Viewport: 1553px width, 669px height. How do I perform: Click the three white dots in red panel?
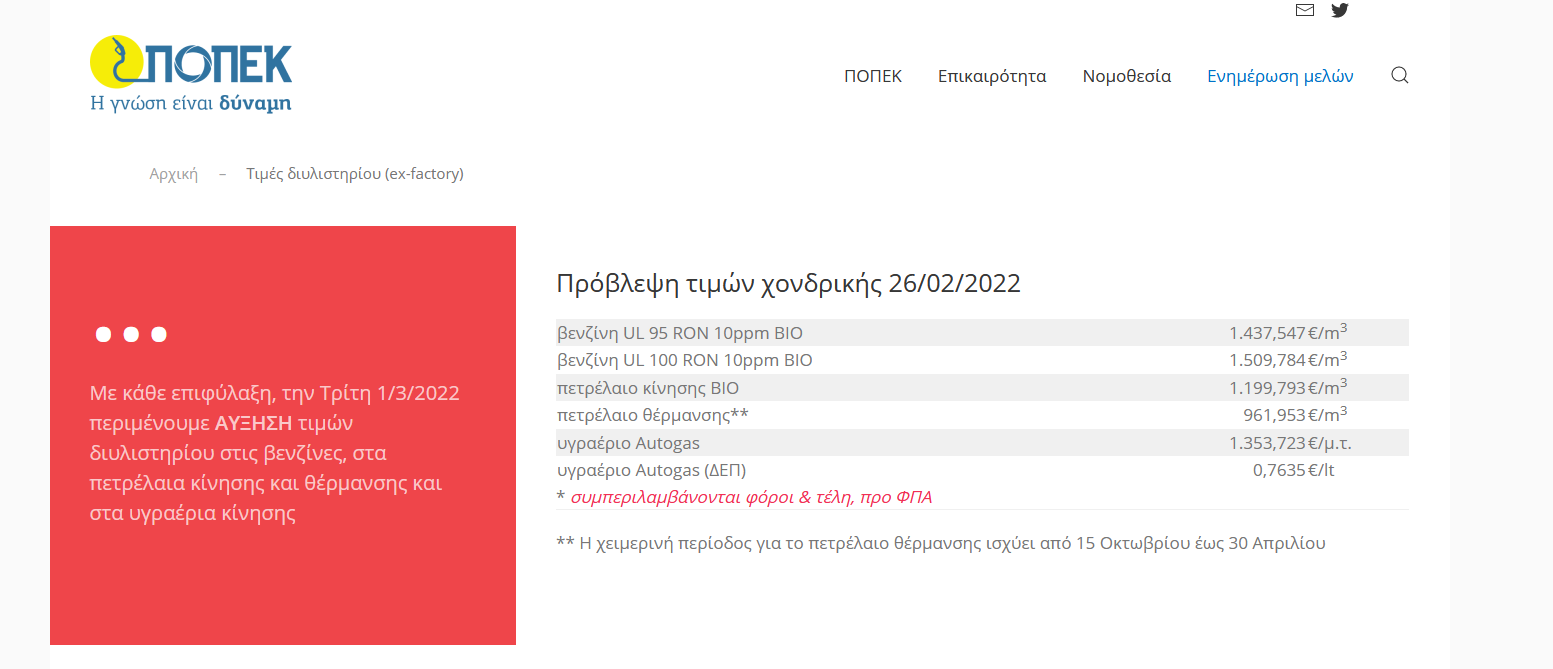click(x=131, y=335)
